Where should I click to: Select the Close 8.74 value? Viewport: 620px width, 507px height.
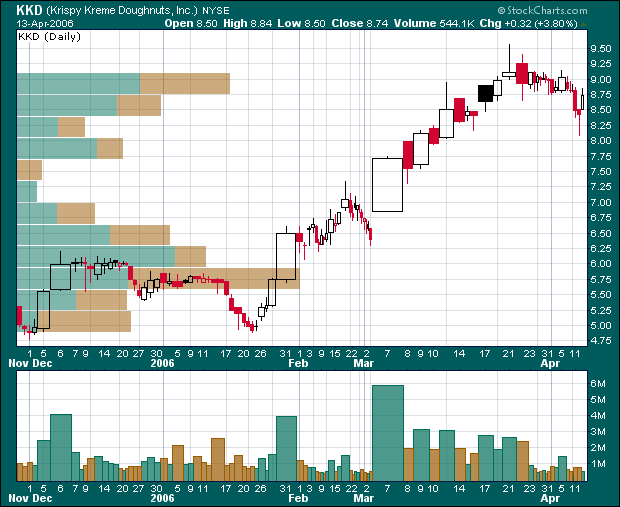point(360,23)
